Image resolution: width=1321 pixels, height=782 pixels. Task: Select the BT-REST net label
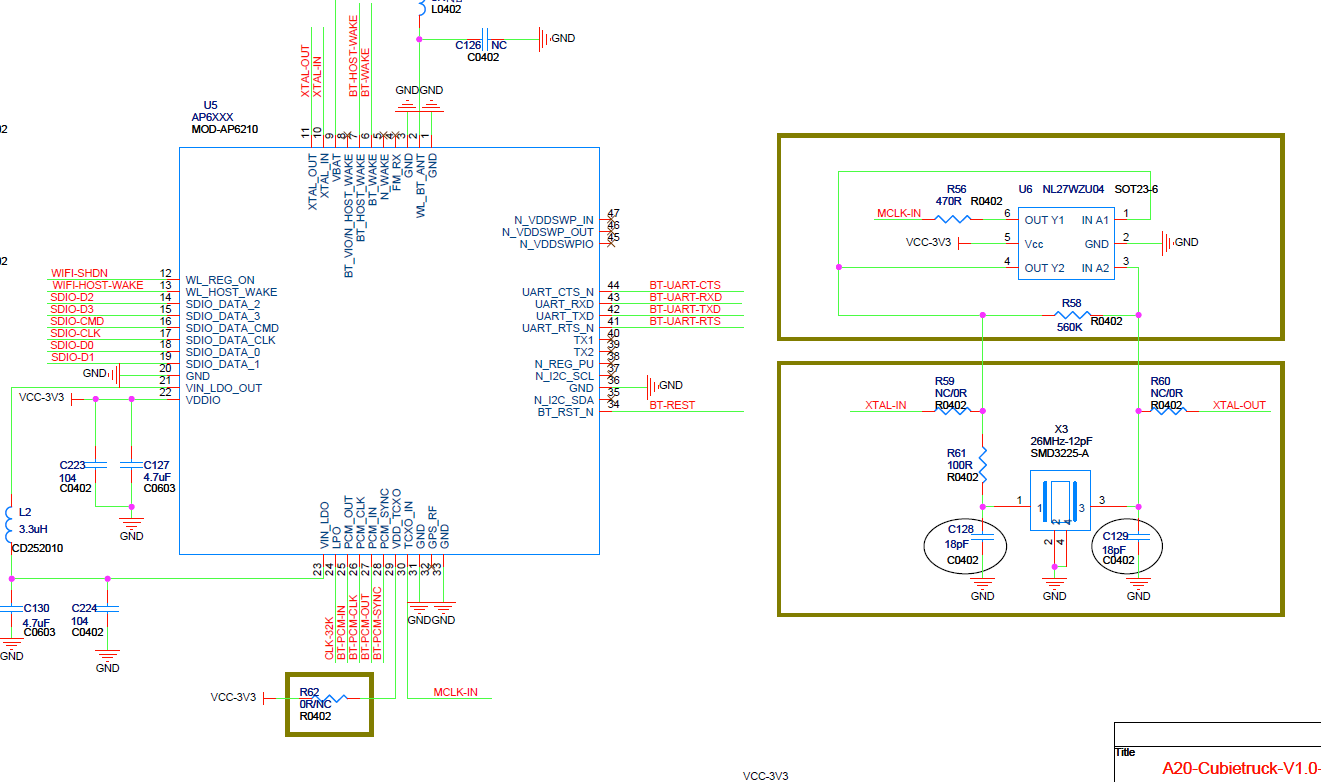tap(672, 405)
